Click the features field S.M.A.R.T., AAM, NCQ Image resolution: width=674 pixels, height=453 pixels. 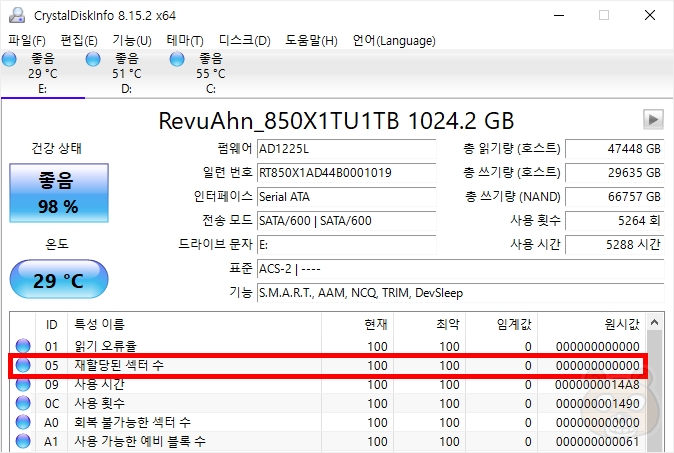point(460,293)
